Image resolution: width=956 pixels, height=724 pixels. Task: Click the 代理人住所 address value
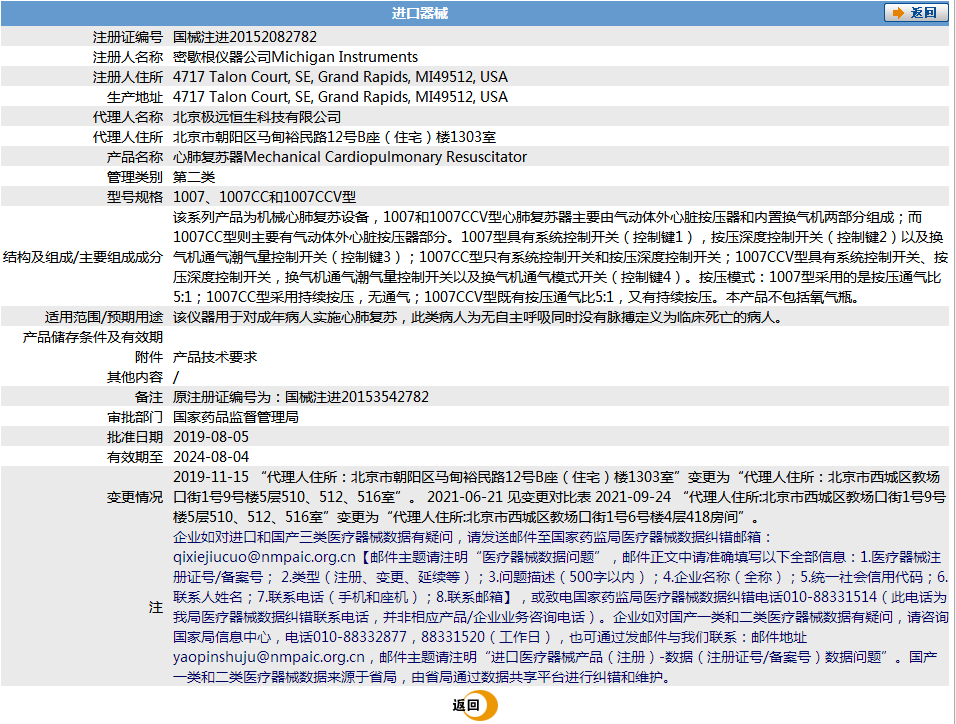coord(334,137)
